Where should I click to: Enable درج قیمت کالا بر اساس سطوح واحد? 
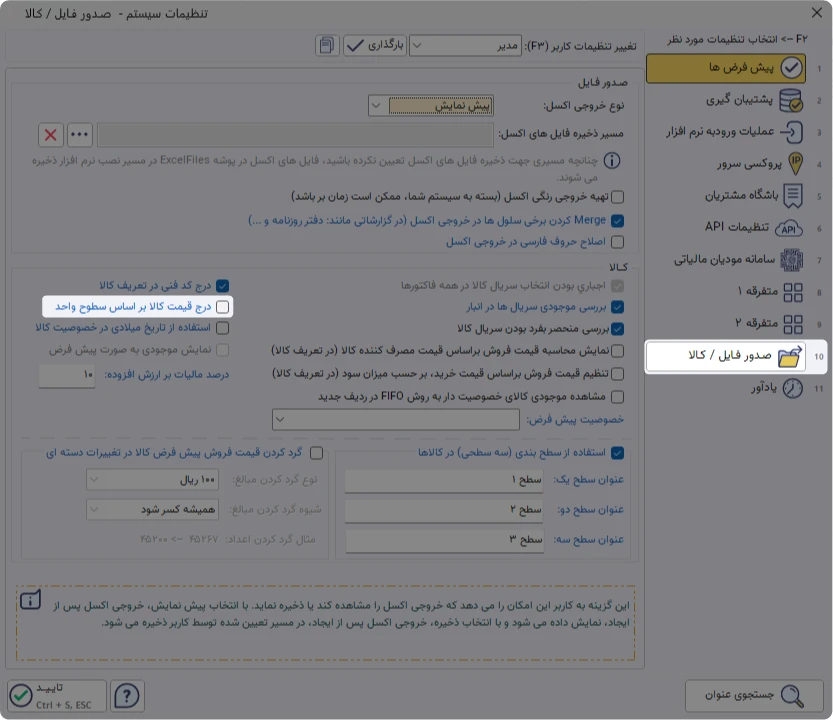[x=223, y=307]
